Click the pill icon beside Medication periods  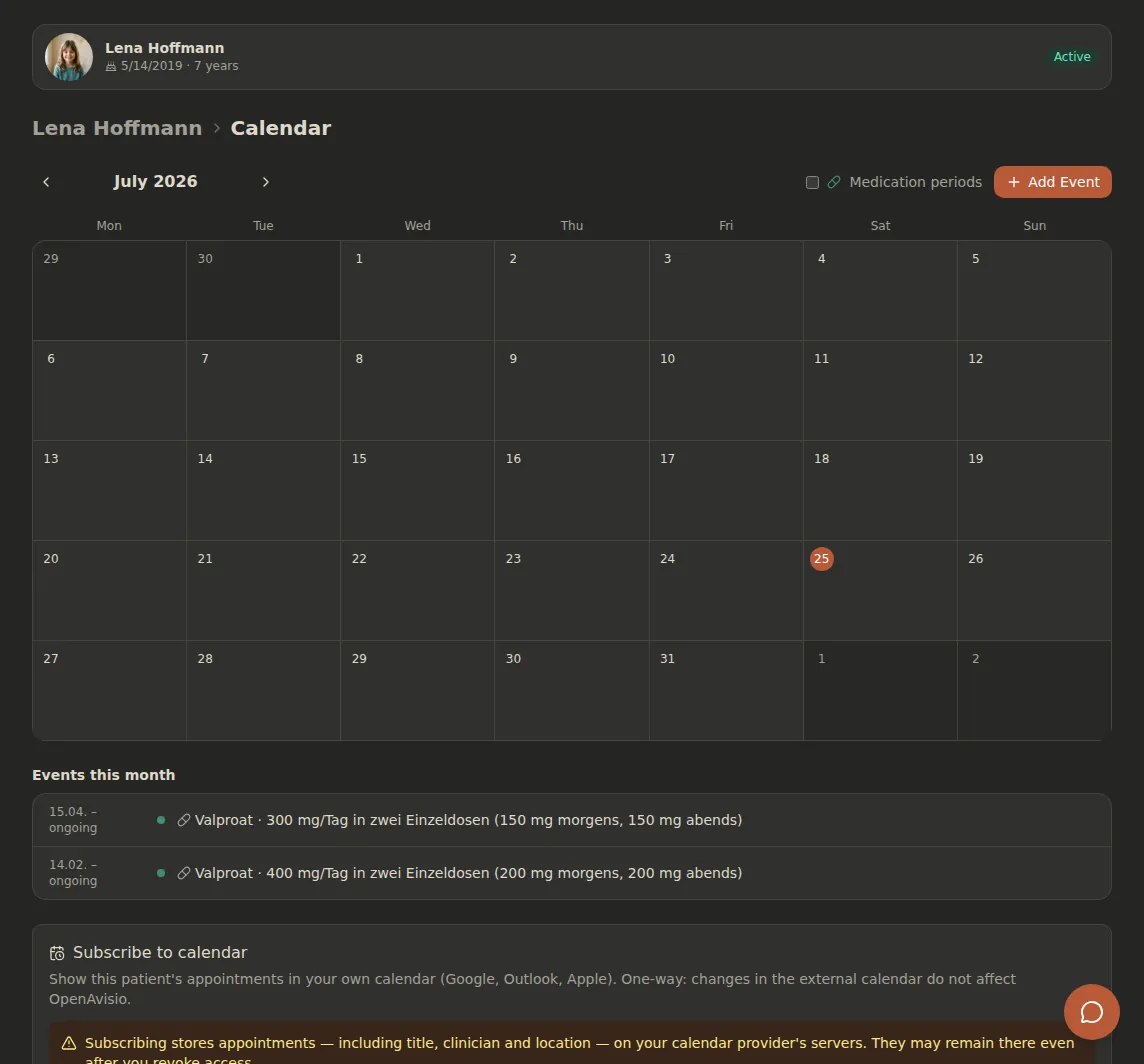[x=834, y=182]
